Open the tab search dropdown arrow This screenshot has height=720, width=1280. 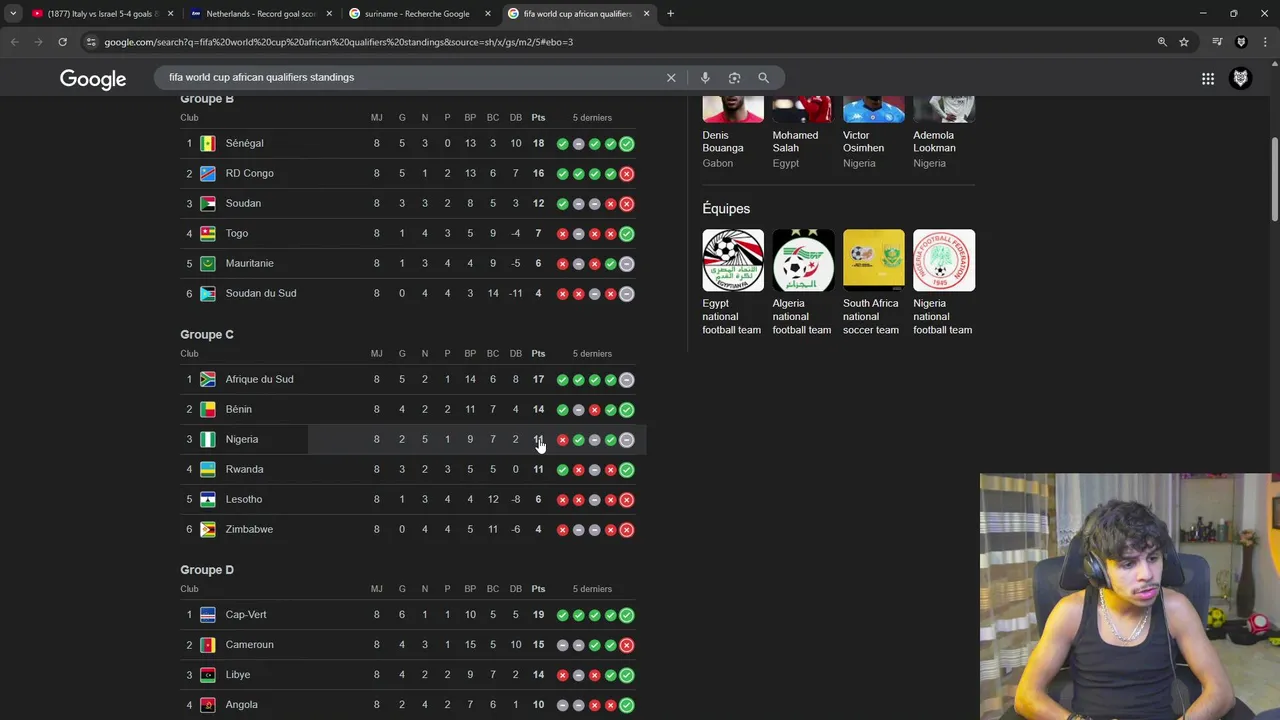[x=13, y=14]
